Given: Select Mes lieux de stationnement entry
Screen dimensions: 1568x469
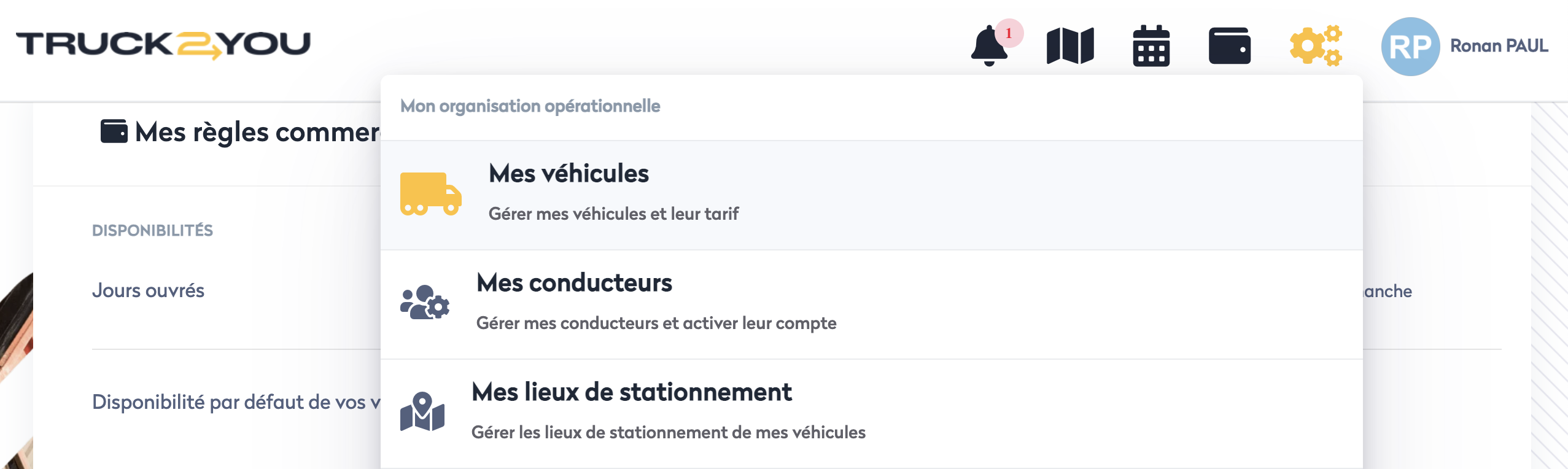Looking at the screenshot, I should point(631,392).
